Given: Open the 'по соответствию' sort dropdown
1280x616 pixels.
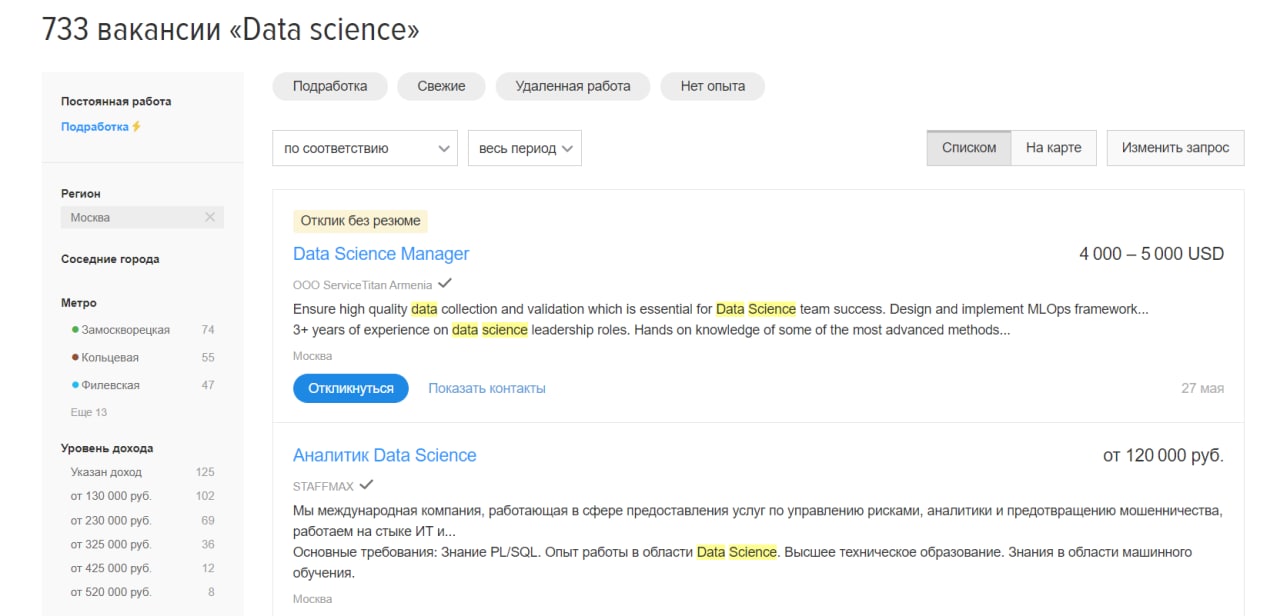Looking at the screenshot, I should [365, 148].
